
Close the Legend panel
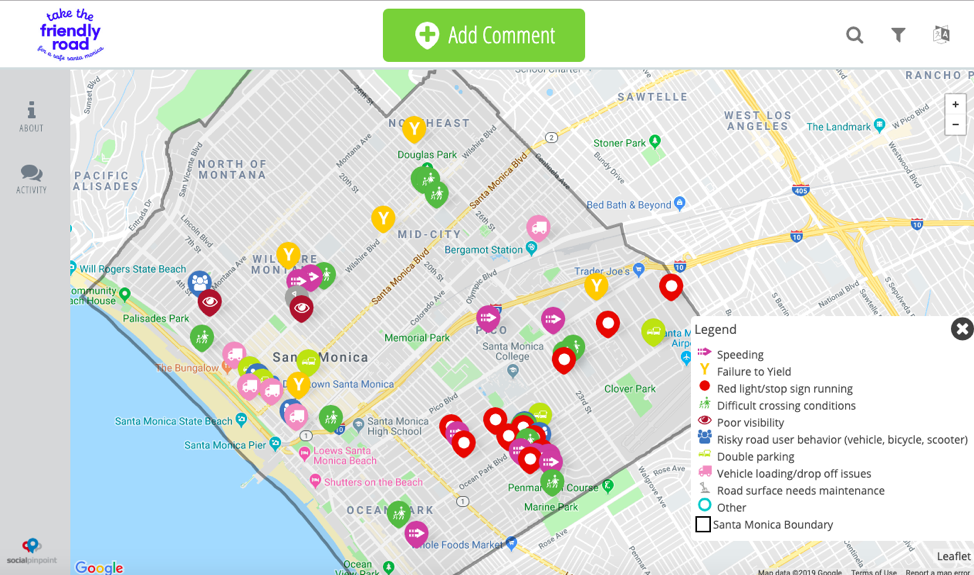coord(961,329)
